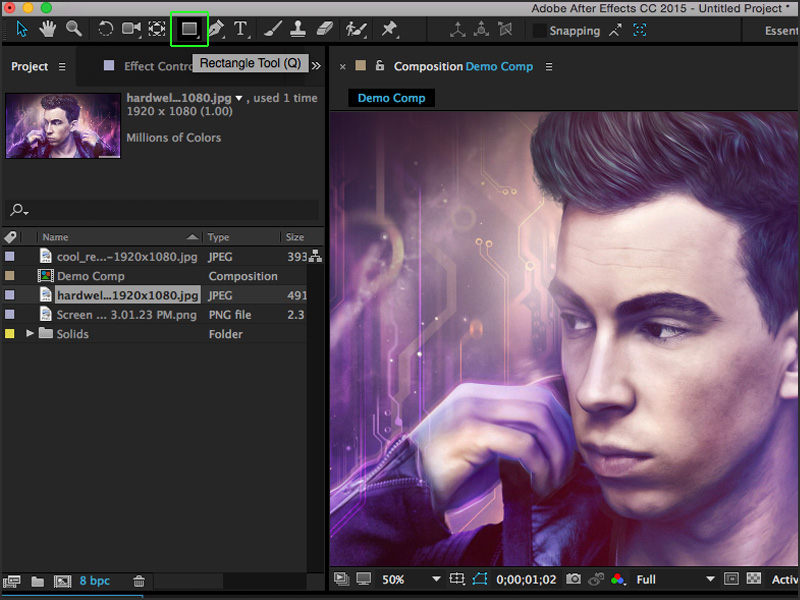Select the Roto Brush tool
The width and height of the screenshot is (800, 600).
(356, 29)
